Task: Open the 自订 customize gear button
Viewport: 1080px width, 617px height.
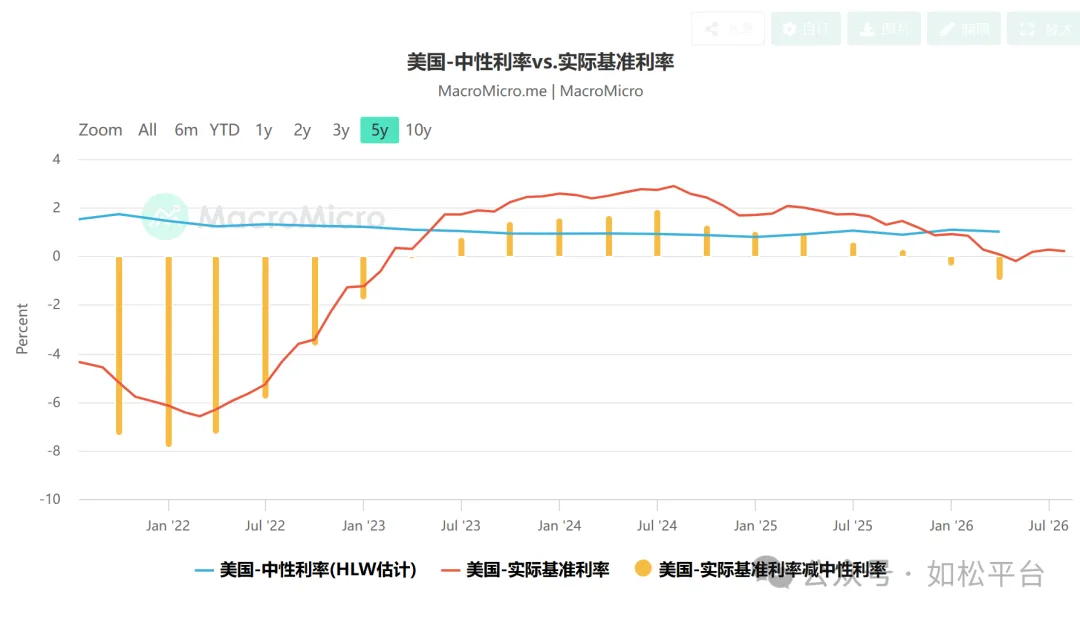Action: [806, 29]
